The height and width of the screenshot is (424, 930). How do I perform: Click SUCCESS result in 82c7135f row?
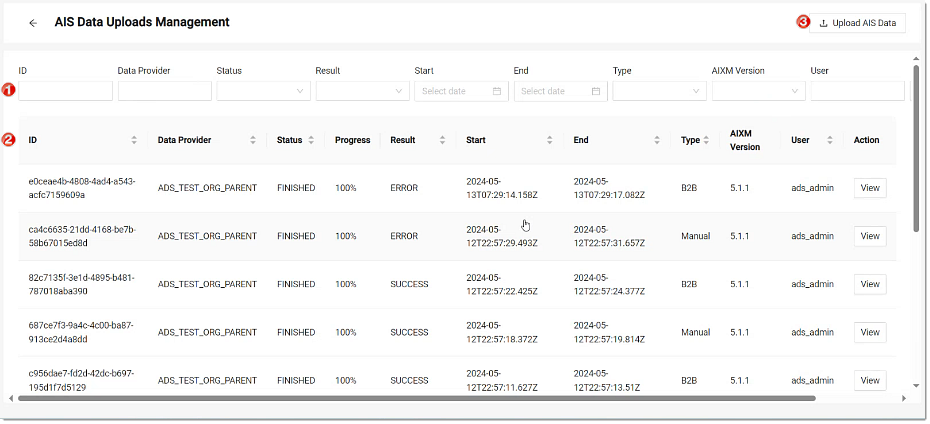coord(409,284)
